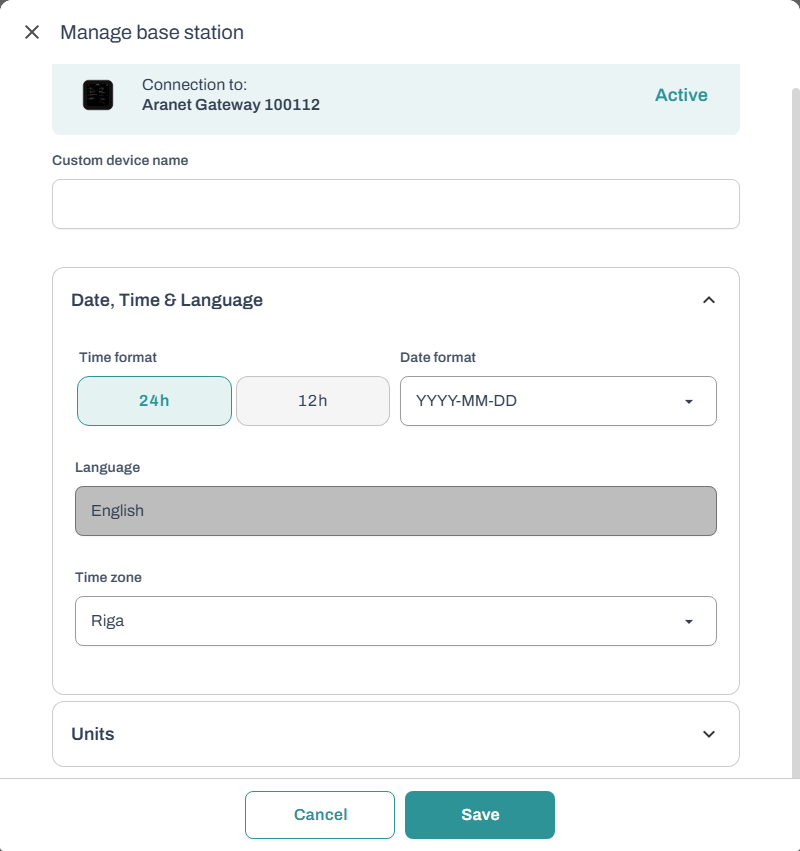
Task: Close the Manage base station dialog
Action: click(32, 32)
